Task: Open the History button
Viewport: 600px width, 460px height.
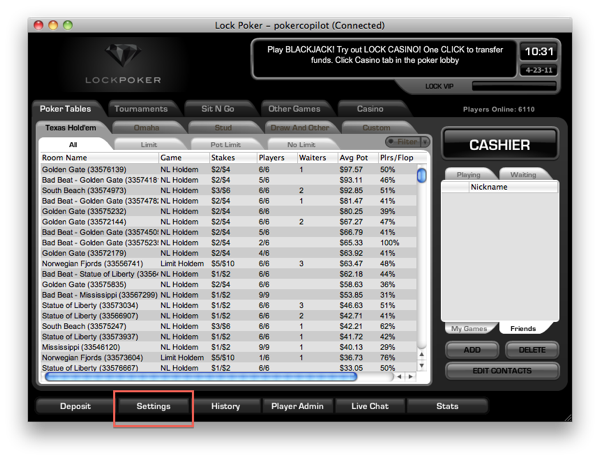Action: point(225,406)
